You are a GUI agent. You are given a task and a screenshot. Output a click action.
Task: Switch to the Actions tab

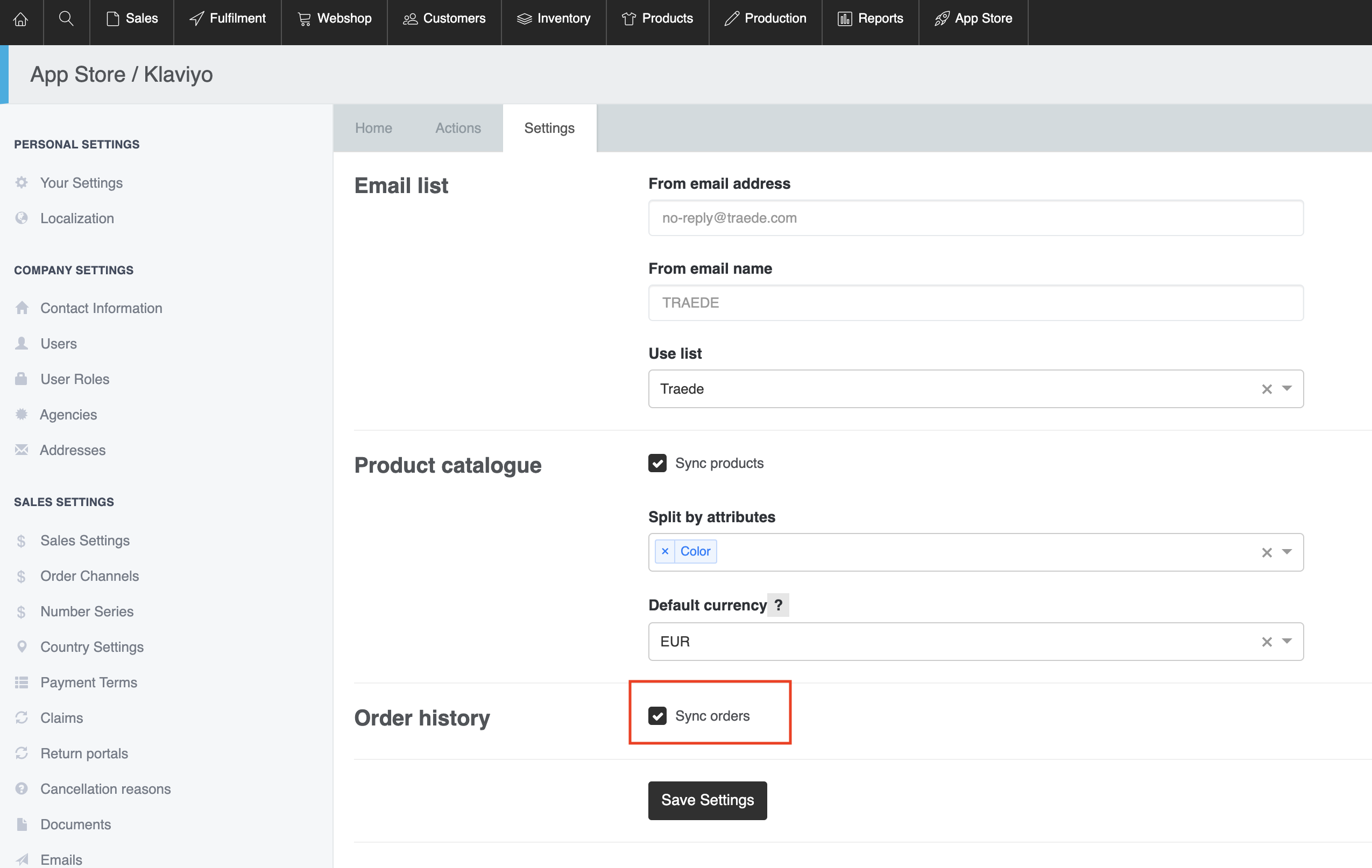click(x=457, y=127)
